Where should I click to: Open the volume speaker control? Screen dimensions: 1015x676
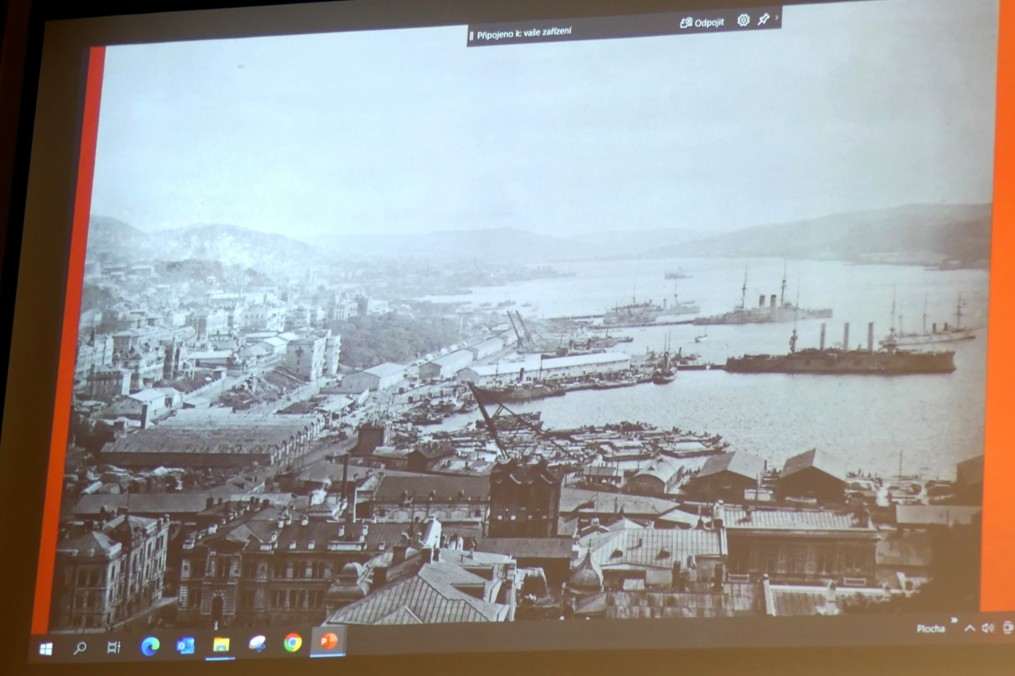point(988,628)
